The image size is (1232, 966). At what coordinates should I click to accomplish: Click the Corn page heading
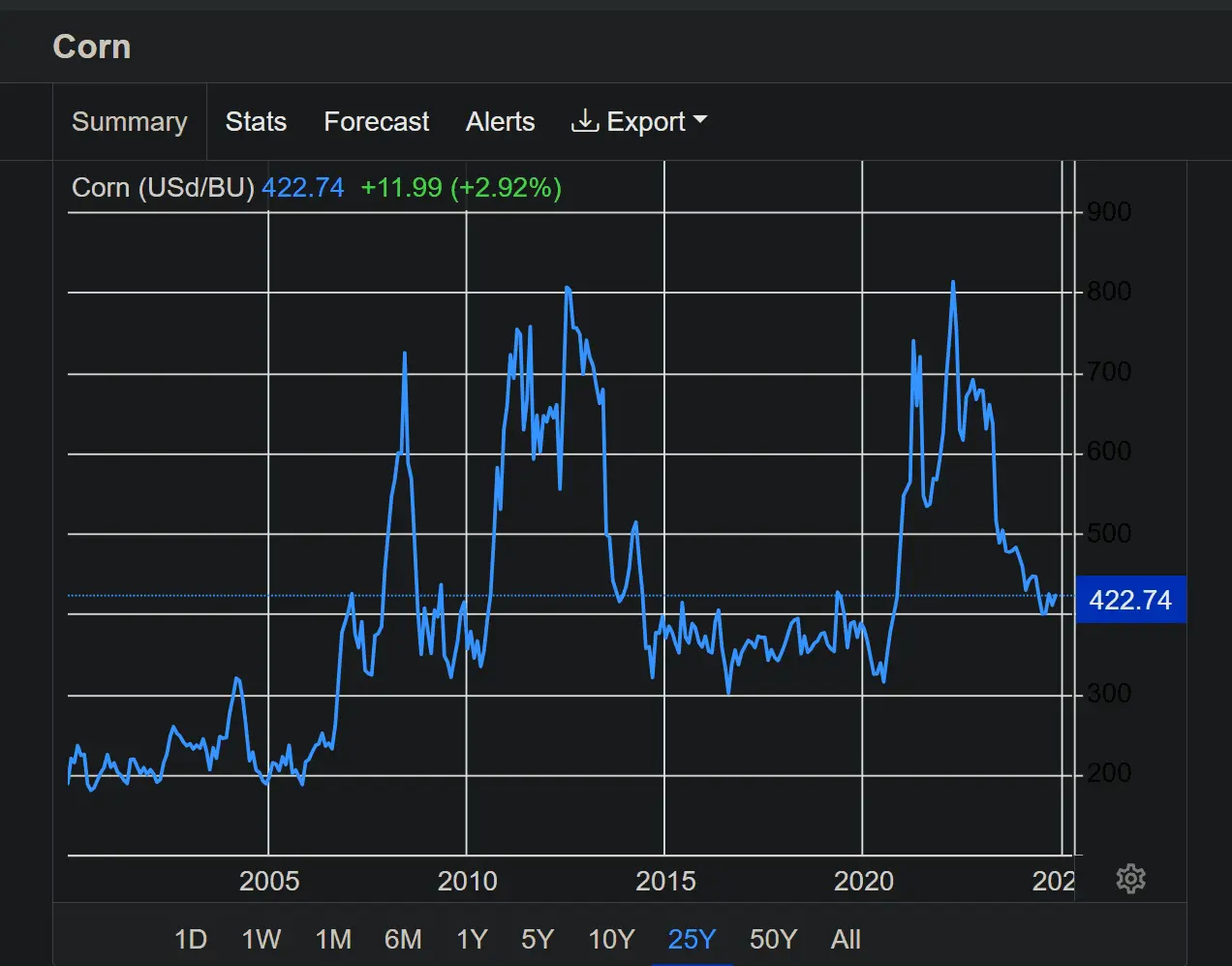tap(92, 47)
